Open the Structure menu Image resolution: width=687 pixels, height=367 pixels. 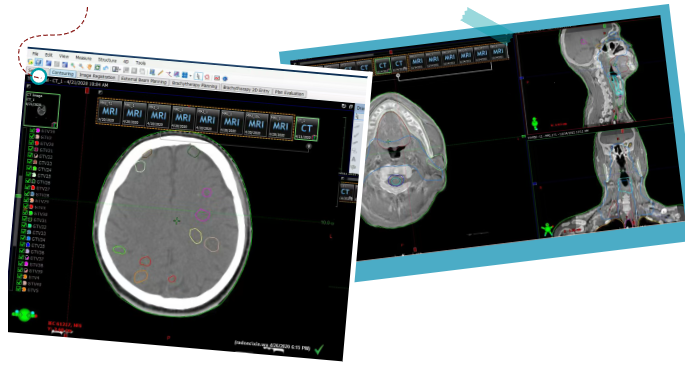(107, 60)
